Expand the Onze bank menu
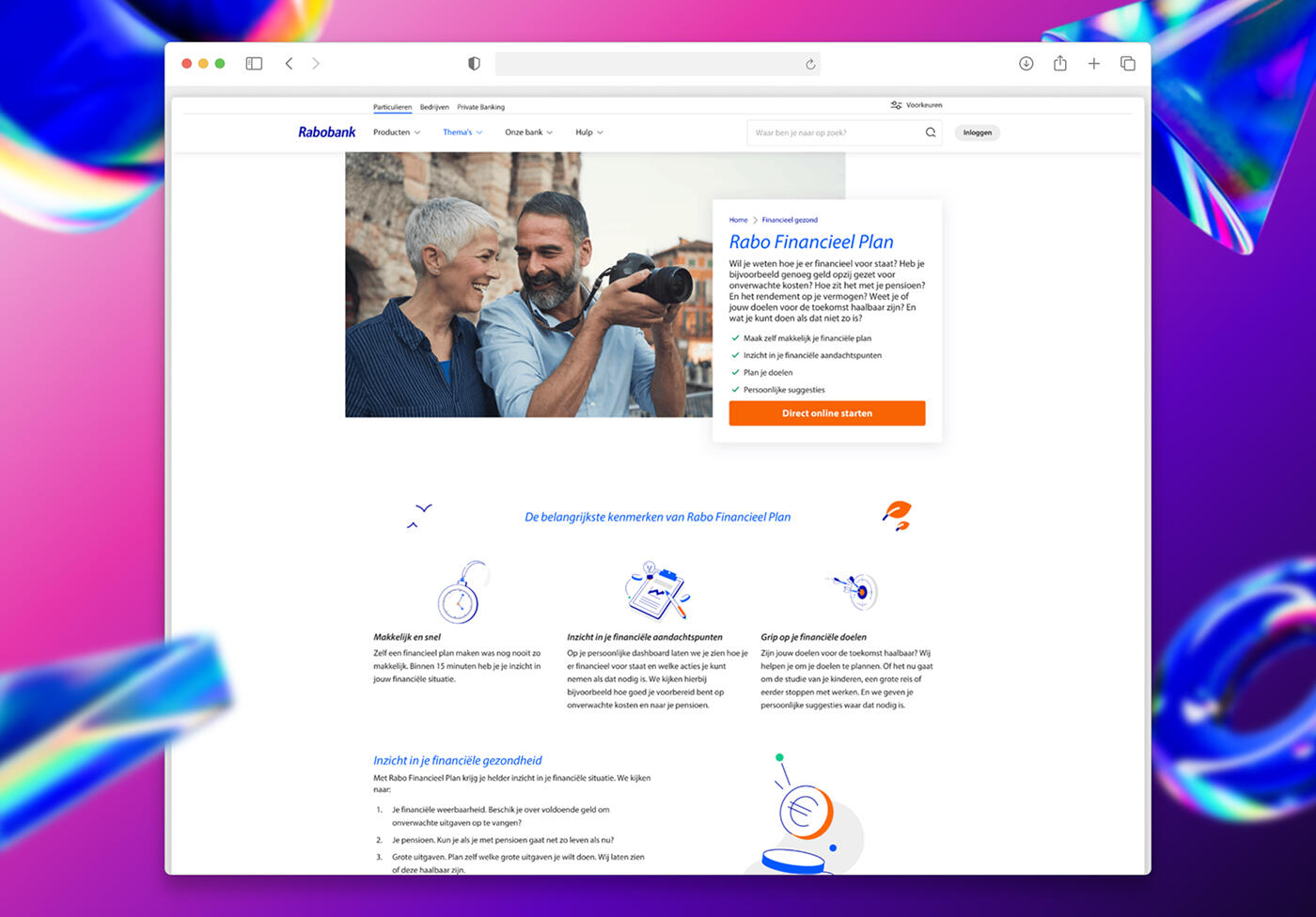Image resolution: width=1316 pixels, height=917 pixels. click(529, 132)
